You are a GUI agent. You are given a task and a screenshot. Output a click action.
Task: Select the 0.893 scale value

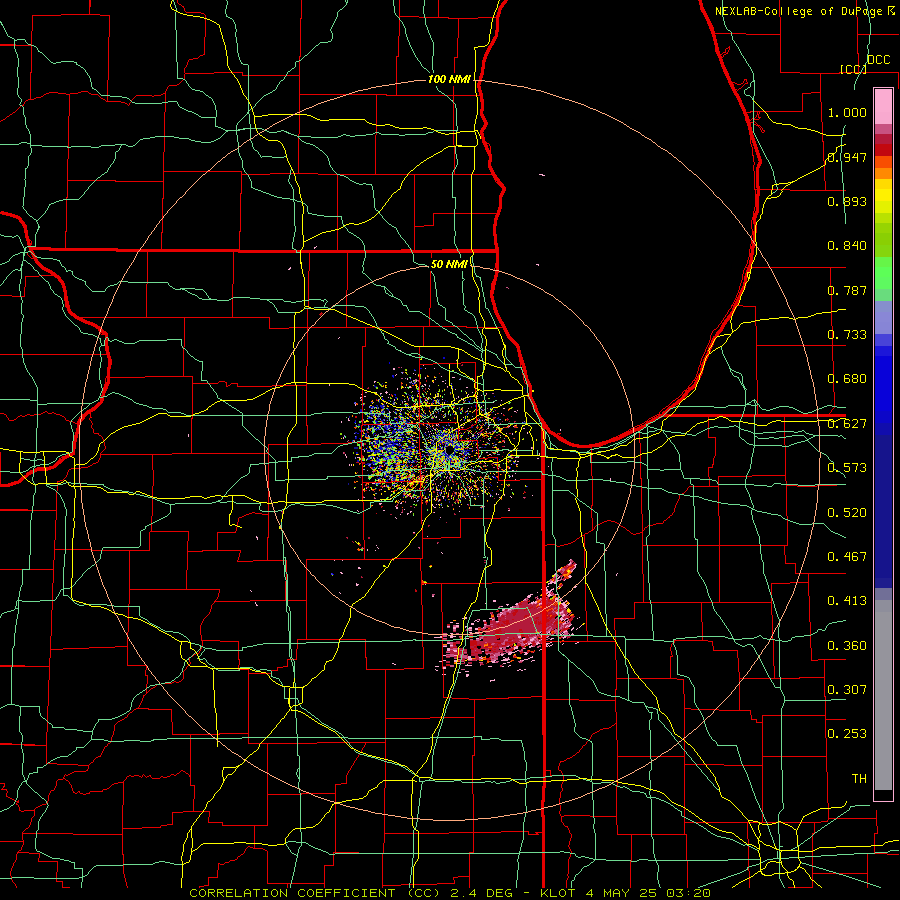coord(847,201)
